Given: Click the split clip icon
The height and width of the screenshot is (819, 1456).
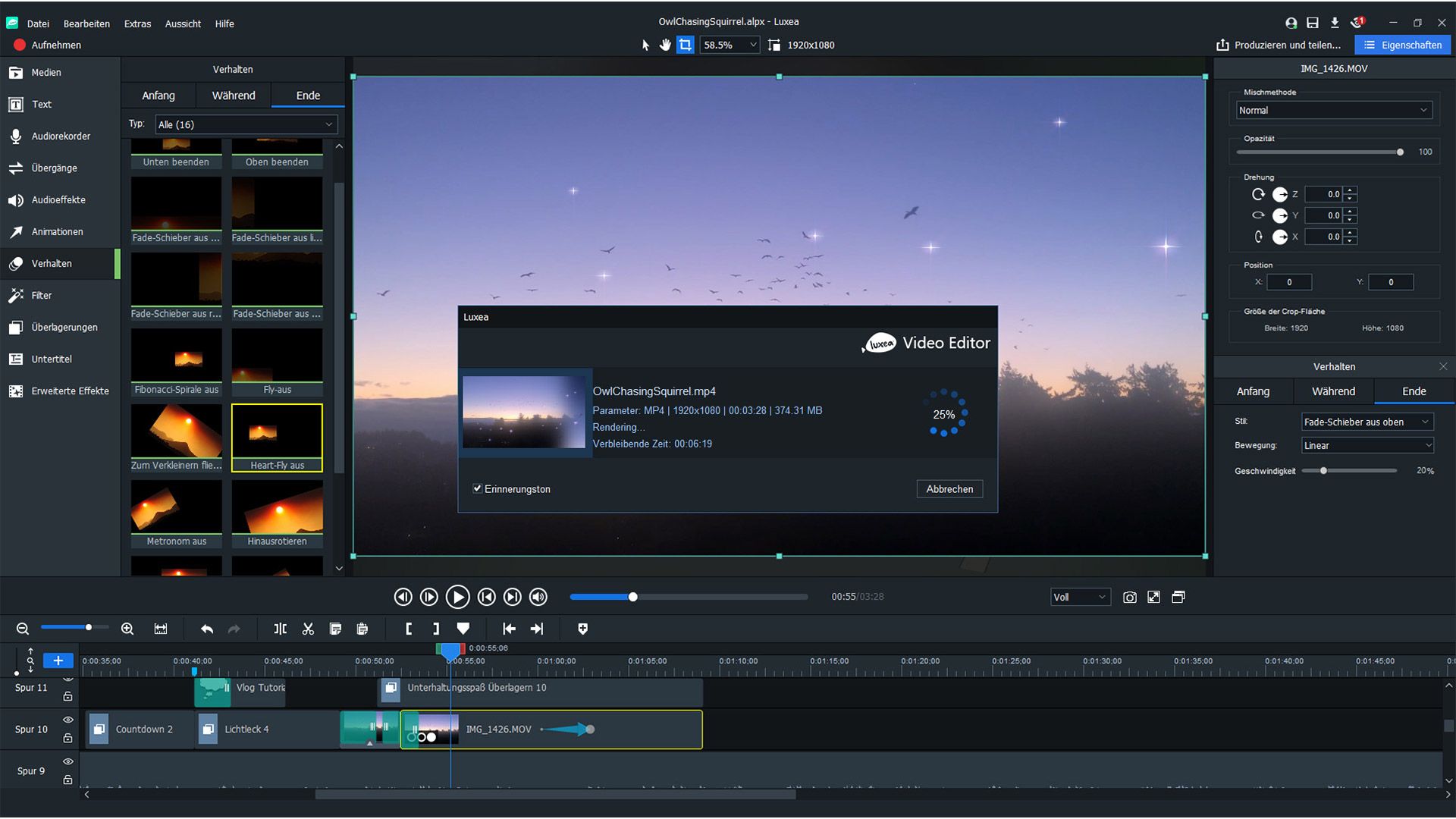Looking at the screenshot, I should (x=280, y=629).
